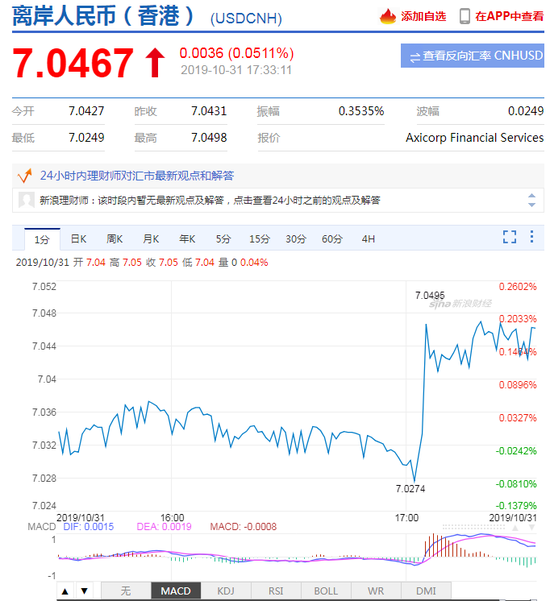Click the 16:00 time axis label
The height and width of the screenshot is (601, 550).
tap(172, 518)
